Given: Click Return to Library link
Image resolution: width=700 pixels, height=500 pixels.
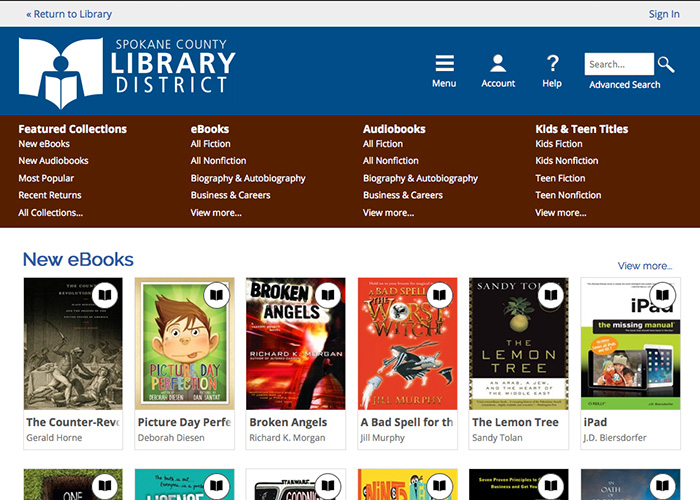Looking at the screenshot, I should pos(69,14).
